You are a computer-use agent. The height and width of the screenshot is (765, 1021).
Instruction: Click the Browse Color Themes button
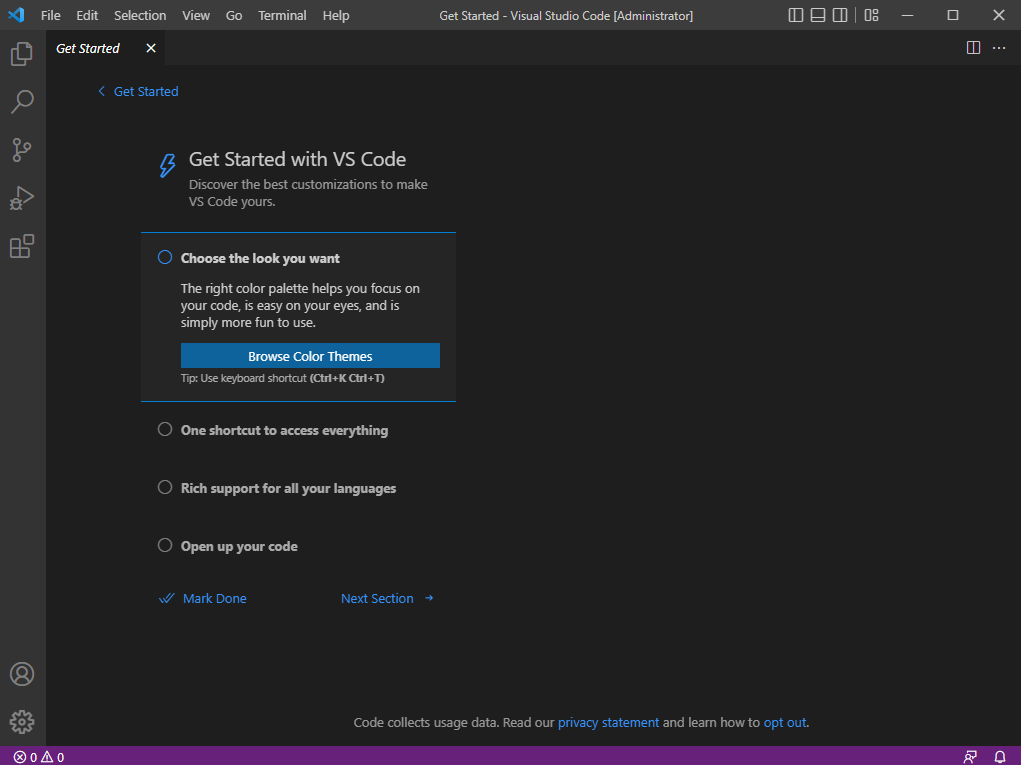(310, 355)
